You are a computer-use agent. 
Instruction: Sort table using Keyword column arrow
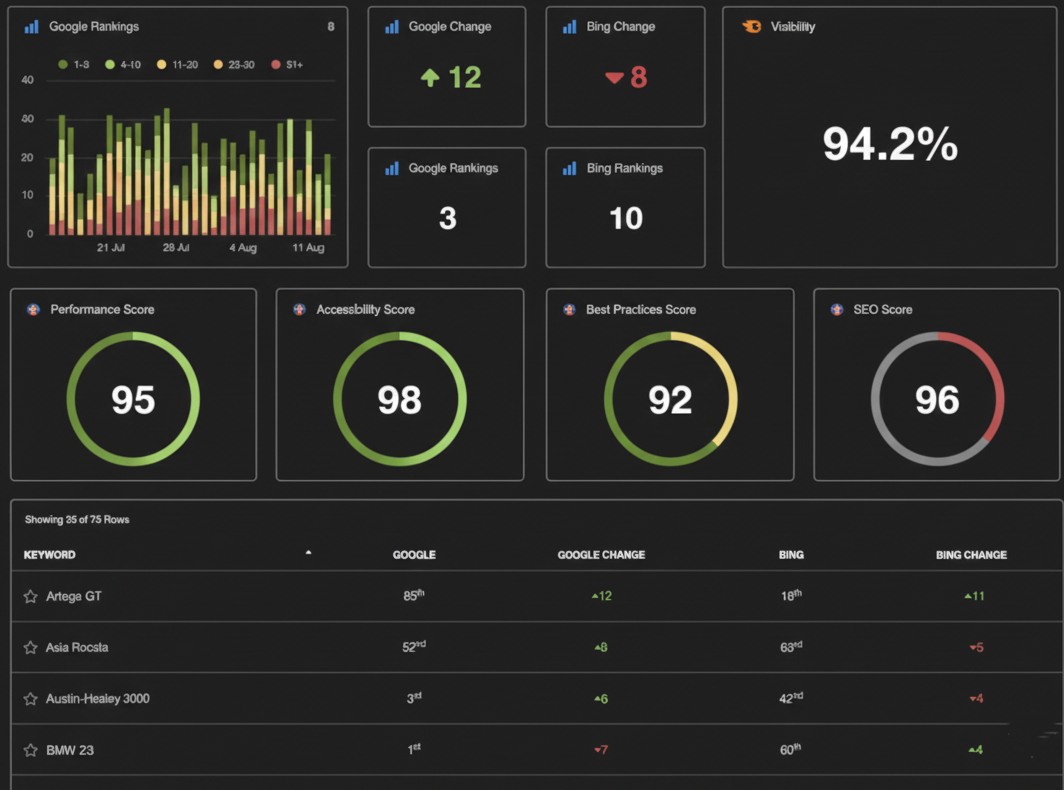[x=308, y=553]
